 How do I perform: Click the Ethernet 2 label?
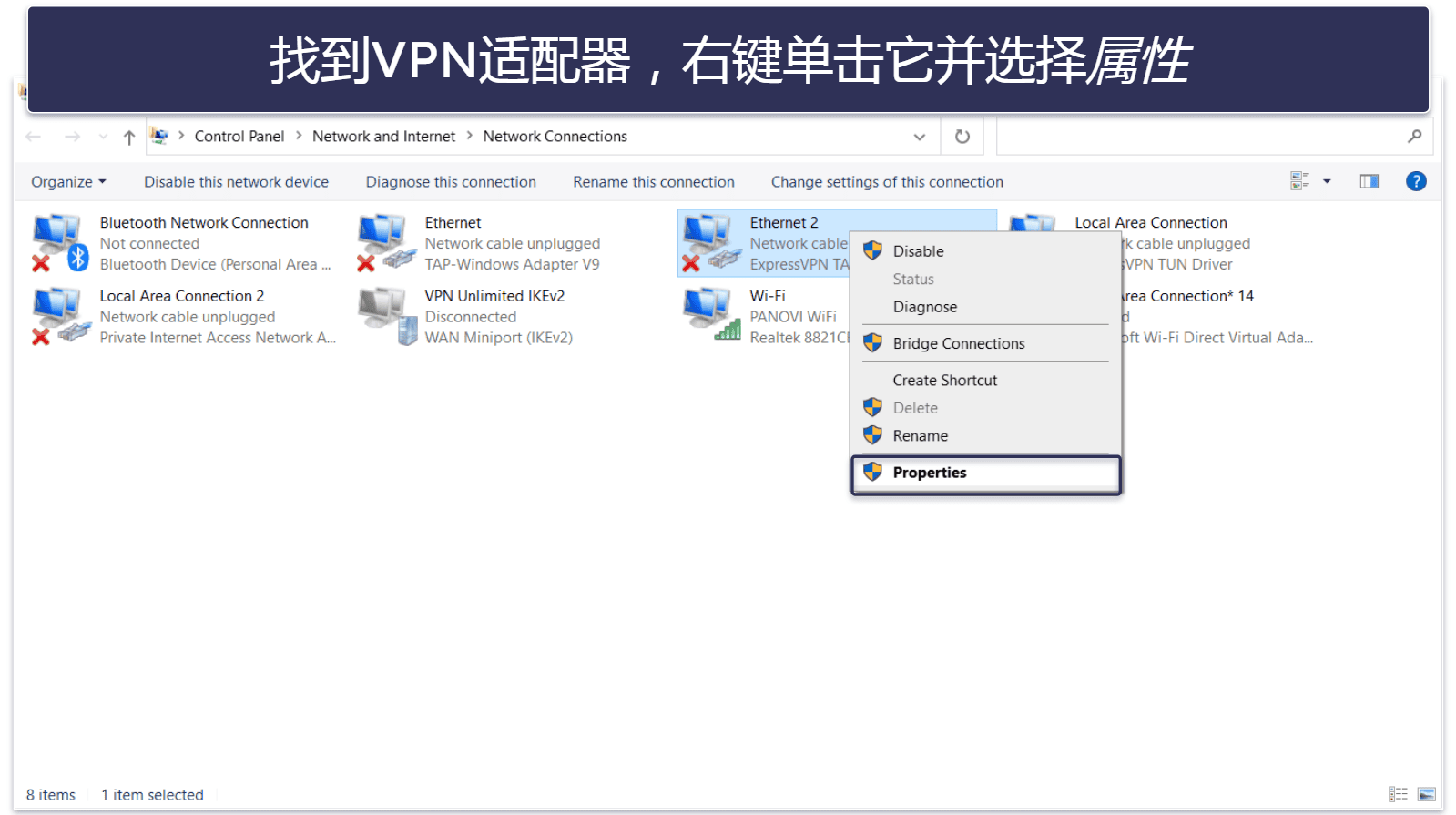pos(784,222)
